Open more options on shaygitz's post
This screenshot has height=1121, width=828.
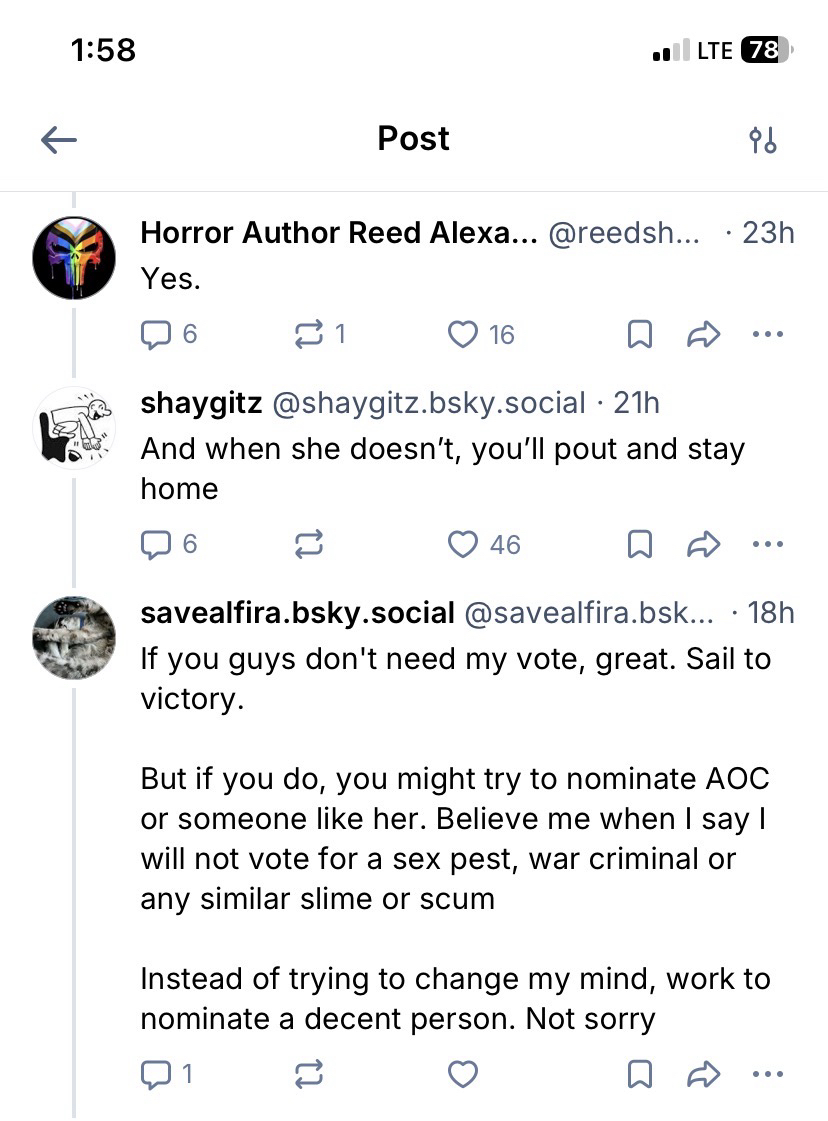[767, 544]
